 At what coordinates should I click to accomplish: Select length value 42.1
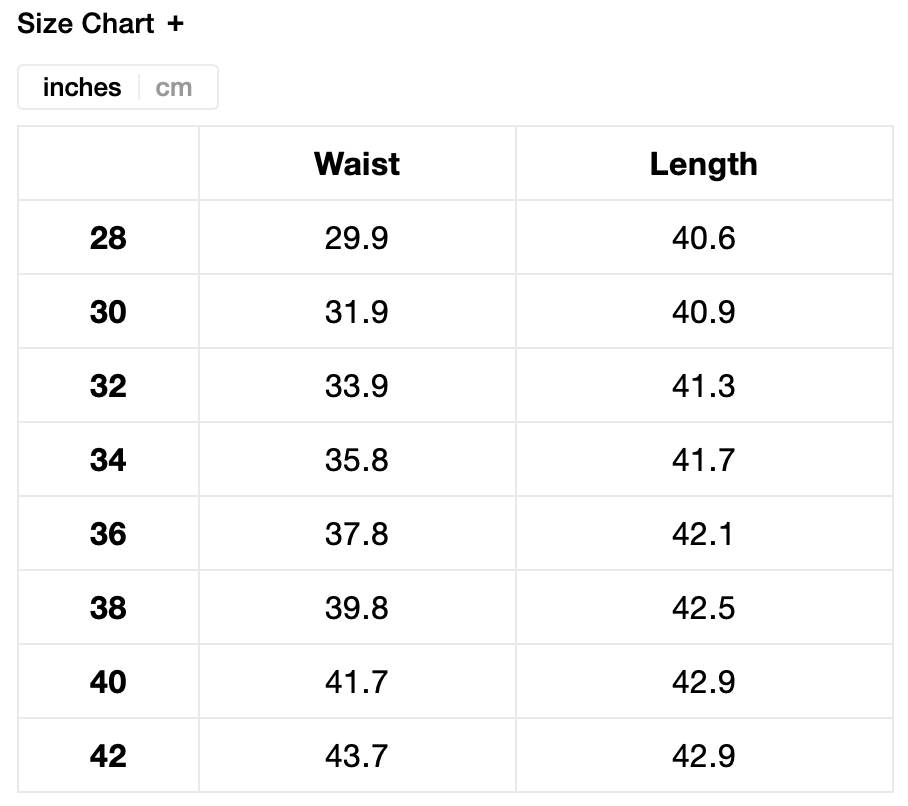coord(703,534)
